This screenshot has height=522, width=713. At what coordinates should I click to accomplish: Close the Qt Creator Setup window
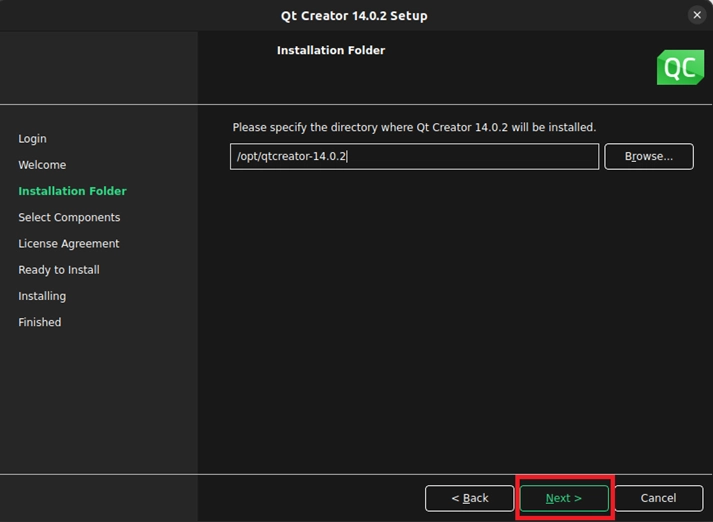[x=696, y=15]
